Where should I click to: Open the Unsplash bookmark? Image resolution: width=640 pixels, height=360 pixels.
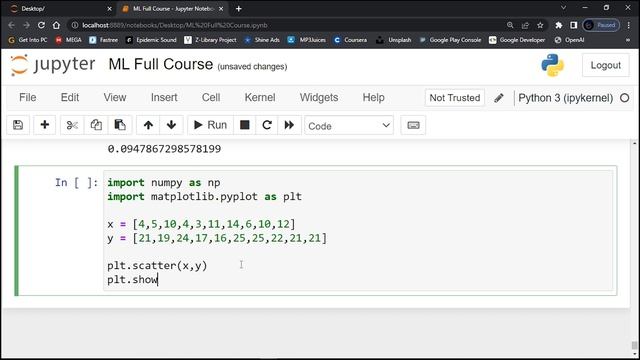(394, 40)
